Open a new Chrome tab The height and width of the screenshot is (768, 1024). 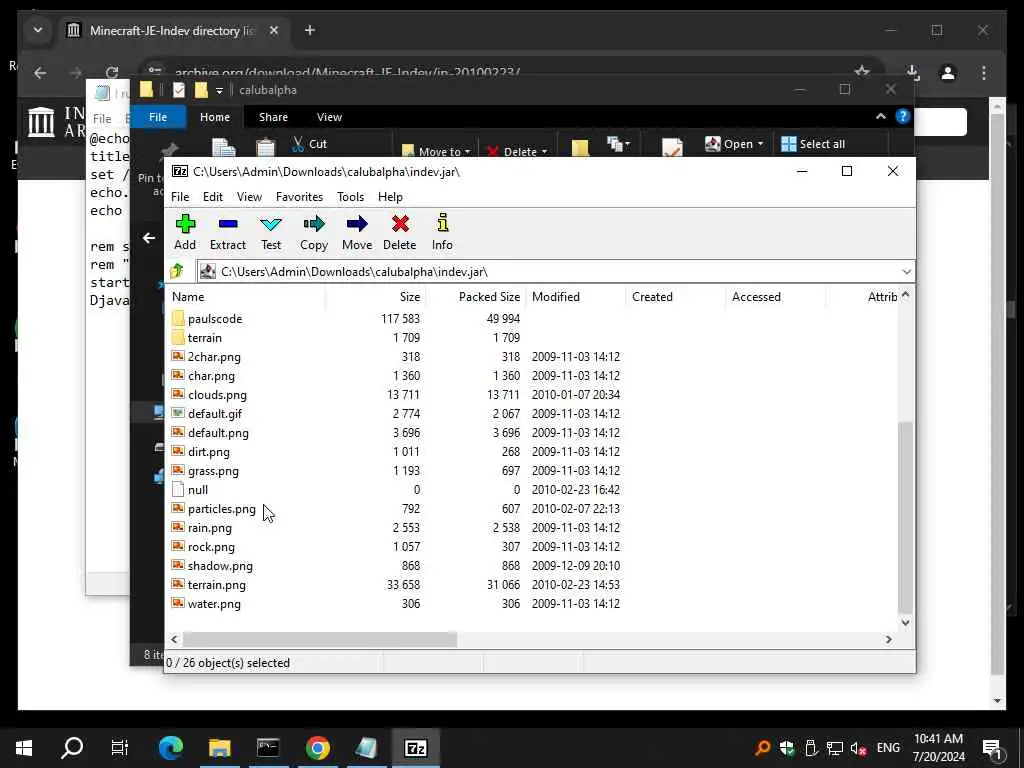pyautogui.click(x=310, y=30)
